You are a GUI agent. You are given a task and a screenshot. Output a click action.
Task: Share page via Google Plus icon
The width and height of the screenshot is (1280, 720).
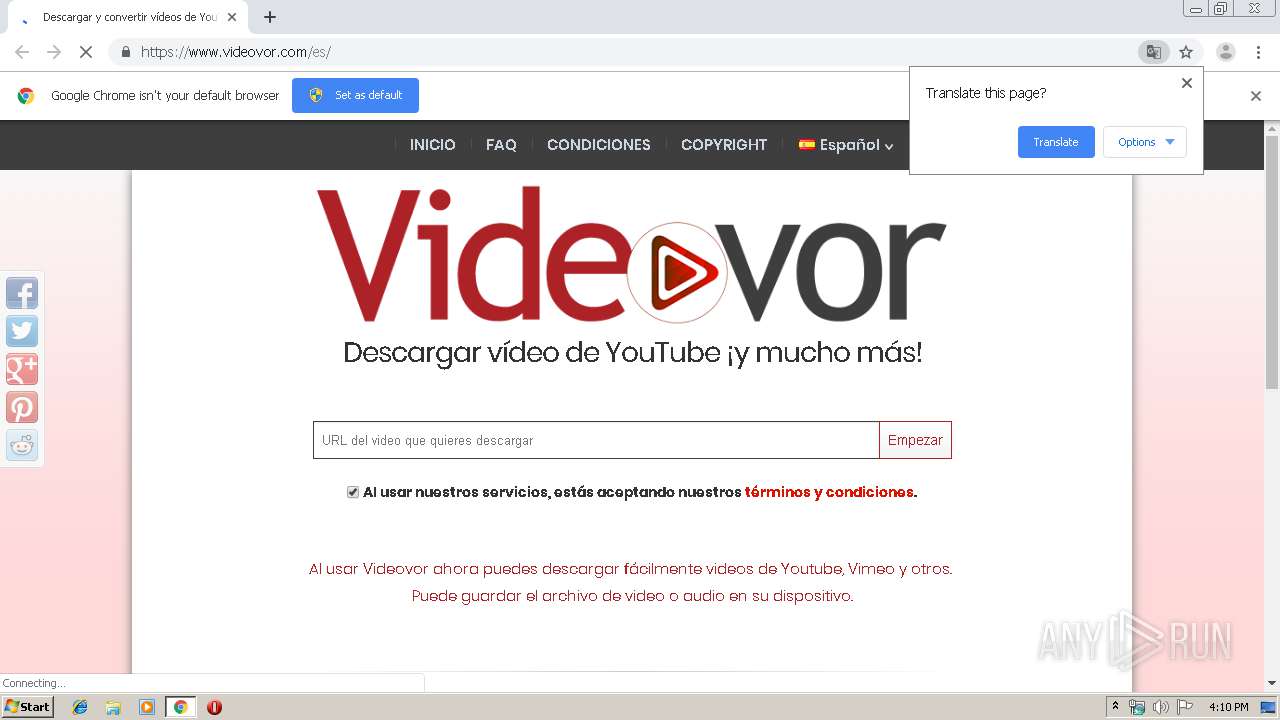22,369
